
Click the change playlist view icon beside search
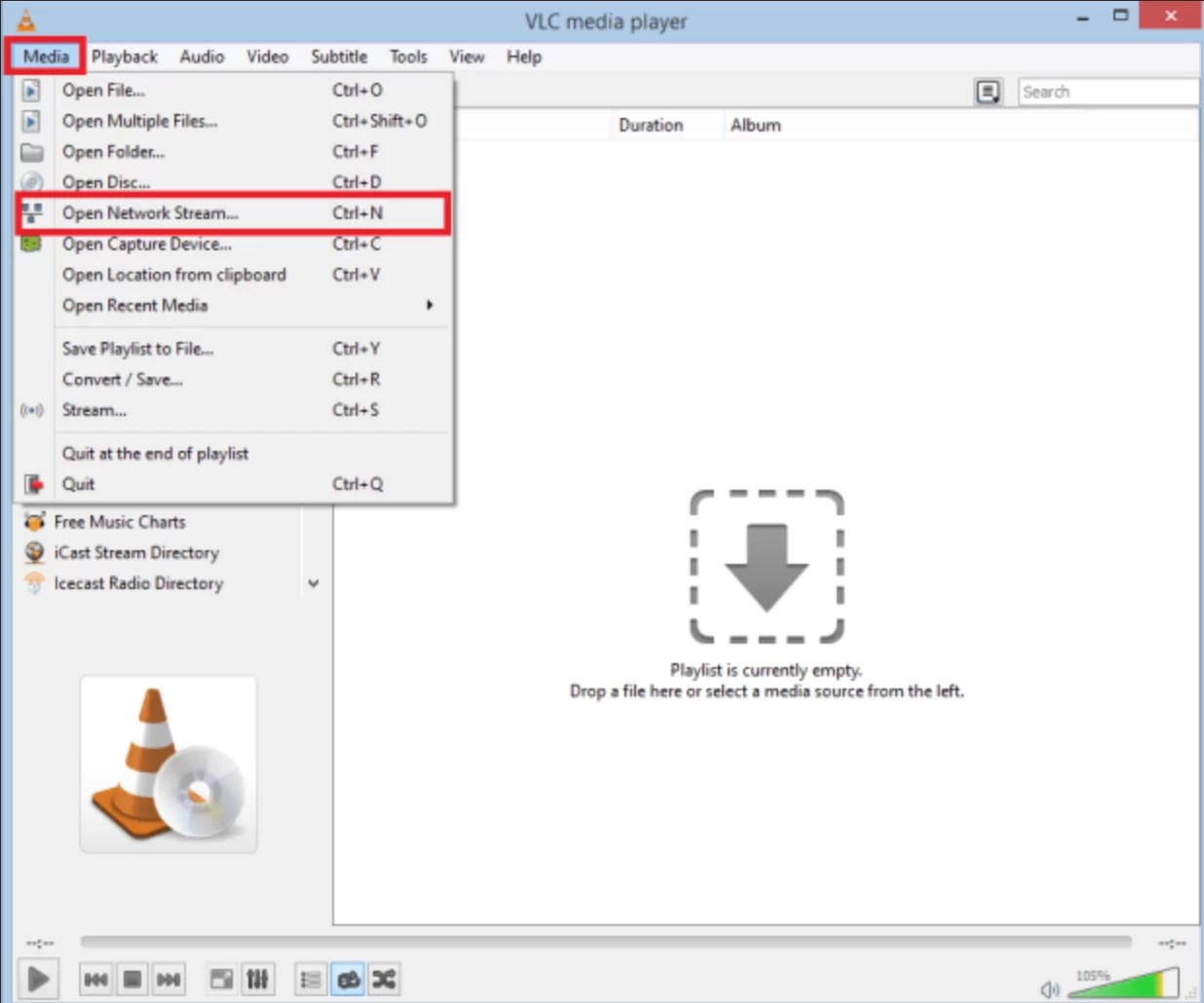point(988,91)
